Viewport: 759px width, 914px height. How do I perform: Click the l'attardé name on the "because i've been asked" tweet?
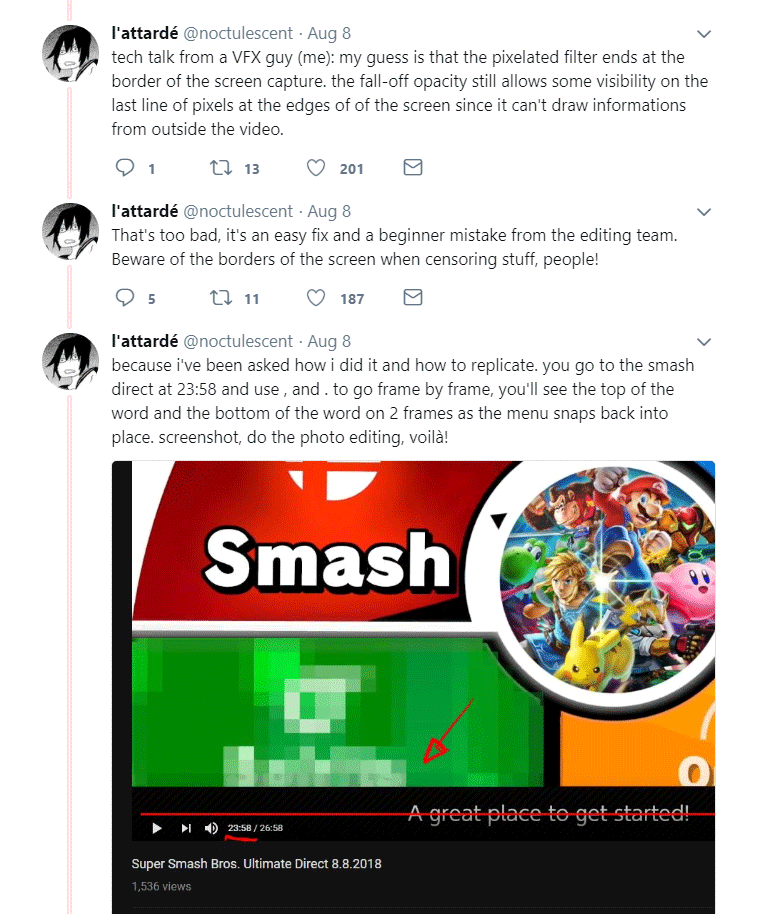(x=145, y=341)
